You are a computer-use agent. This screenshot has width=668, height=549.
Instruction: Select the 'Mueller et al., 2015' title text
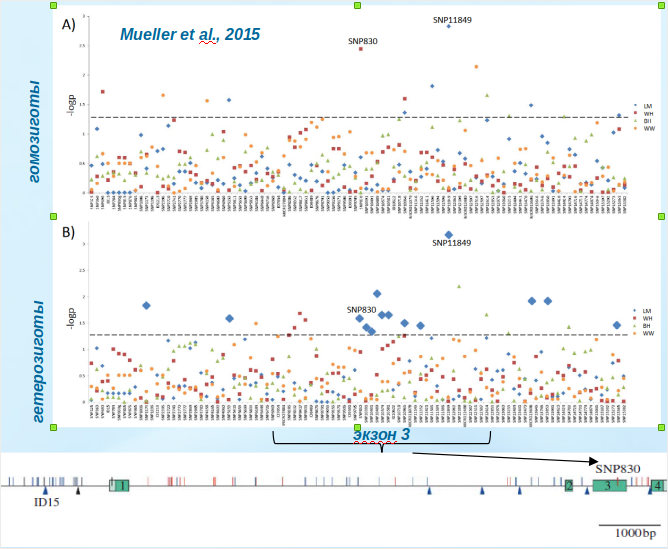point(190,34)
